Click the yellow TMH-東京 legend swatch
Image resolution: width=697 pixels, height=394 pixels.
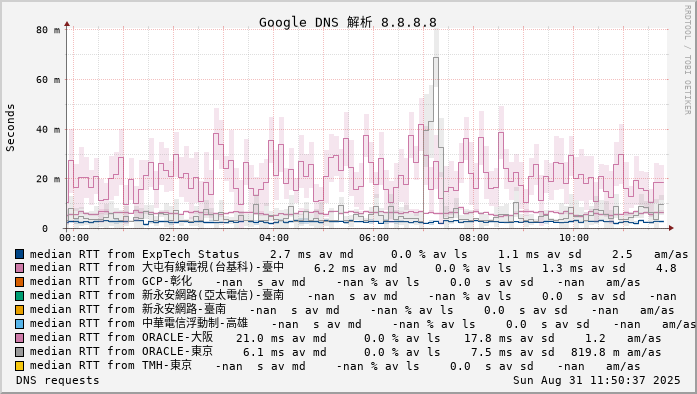[20, 366]
